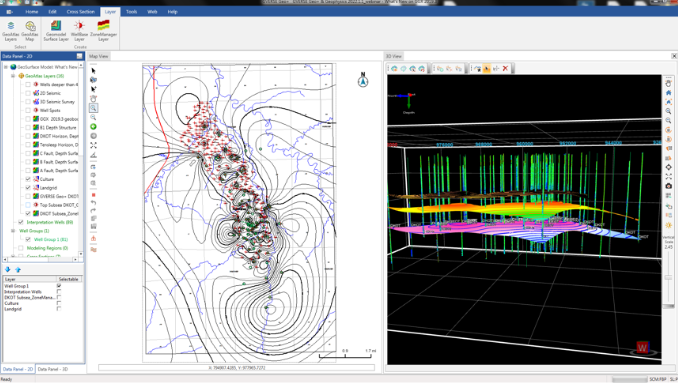Click the target crosshair icon in 3D side toolbar
Image resolution: width=678 pixels, height=383 pixels.
668,167
